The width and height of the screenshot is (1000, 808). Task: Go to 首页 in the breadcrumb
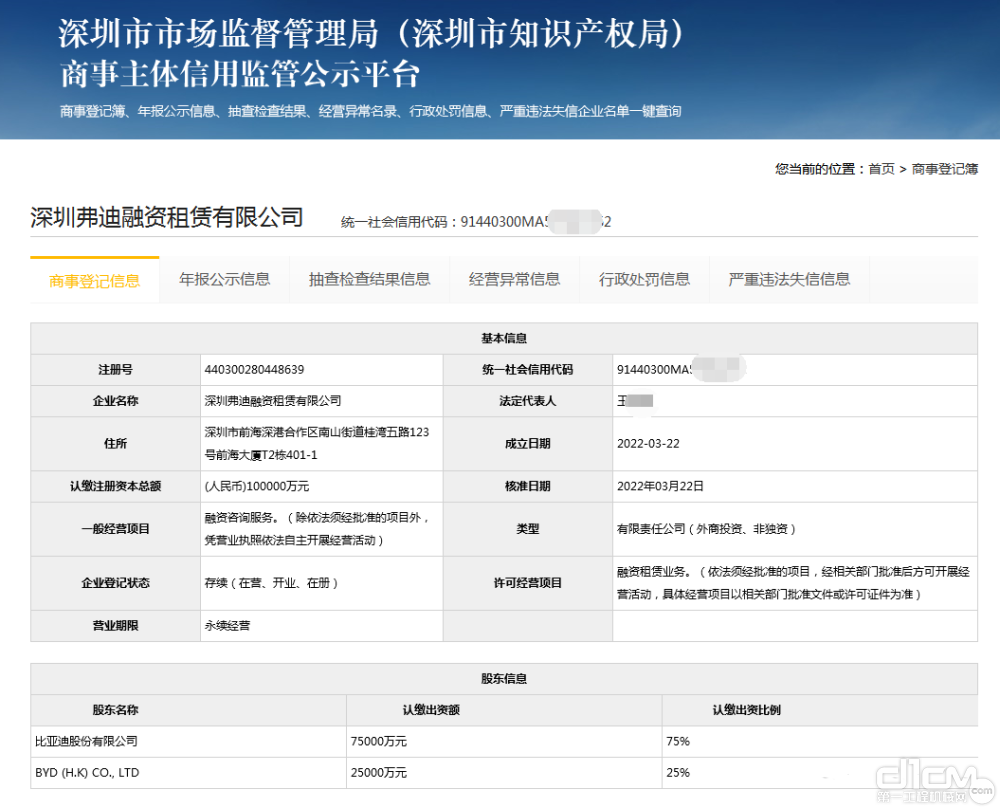(881, 169)
